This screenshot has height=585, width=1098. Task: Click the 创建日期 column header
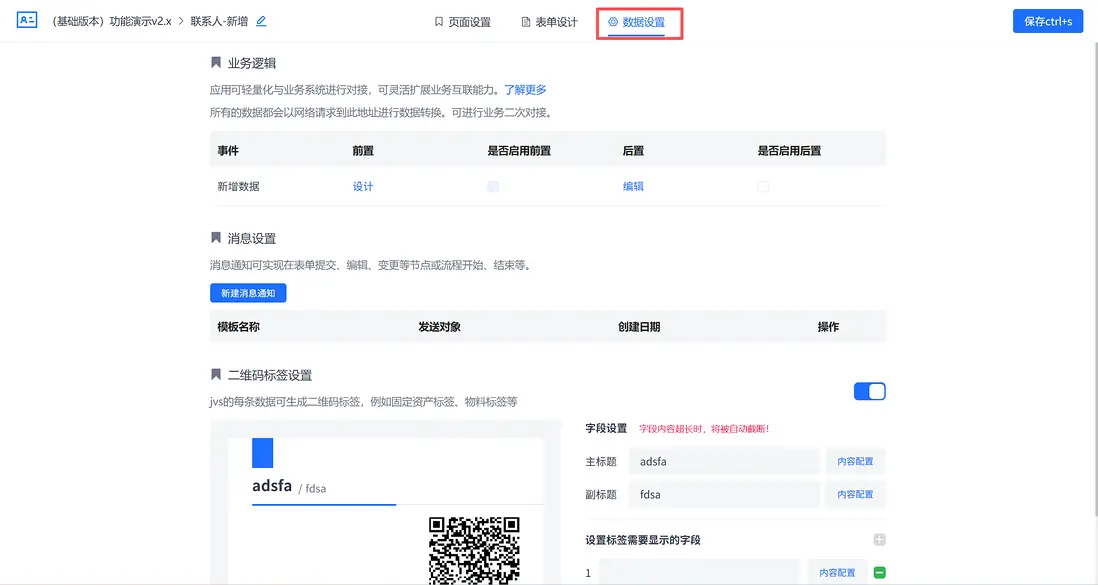pos(639,326)
